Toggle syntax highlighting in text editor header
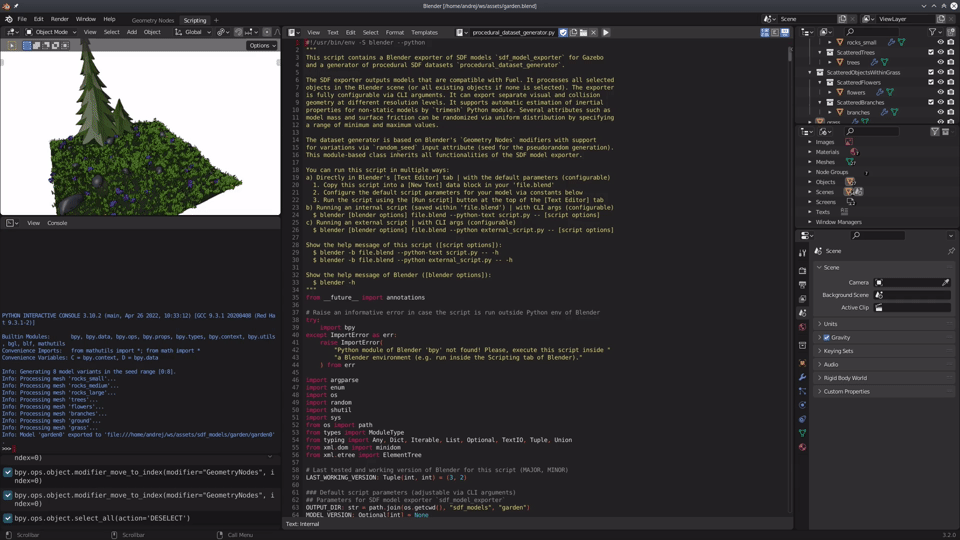The image size is (960, 540). click(x=784, y=32)
